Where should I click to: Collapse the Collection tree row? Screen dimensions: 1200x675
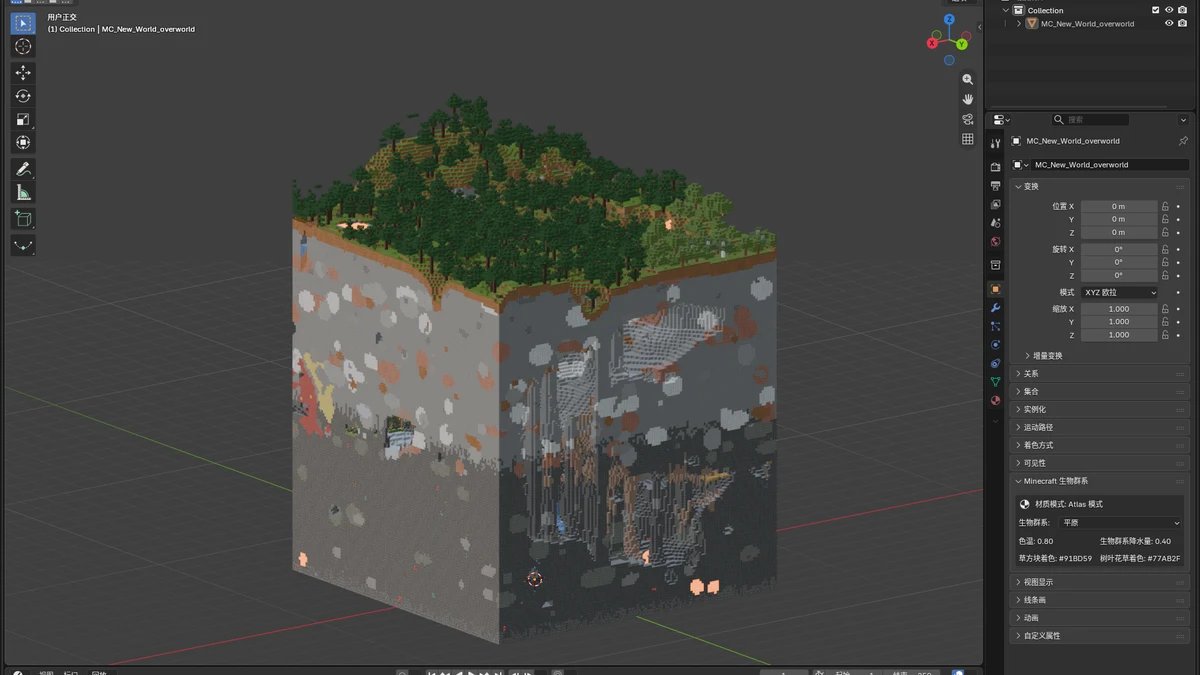tap(1006, 10)
